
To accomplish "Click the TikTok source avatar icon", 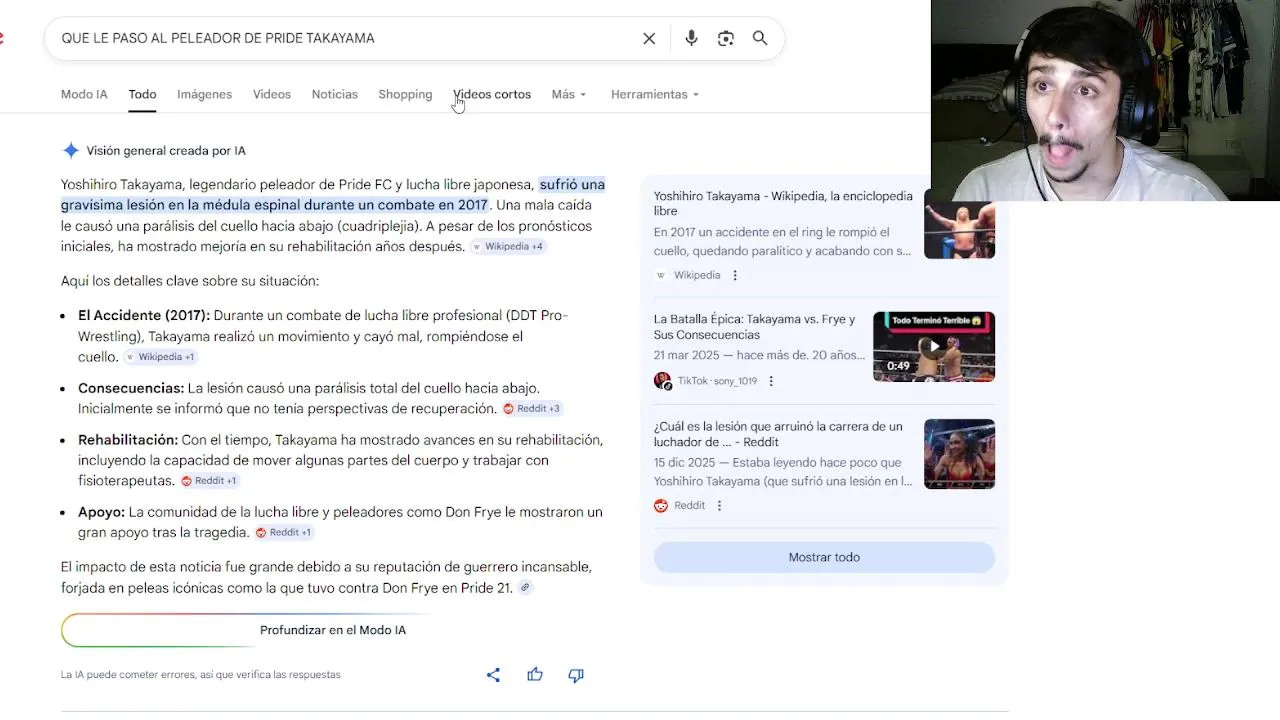I will click(x=662, y=381).
